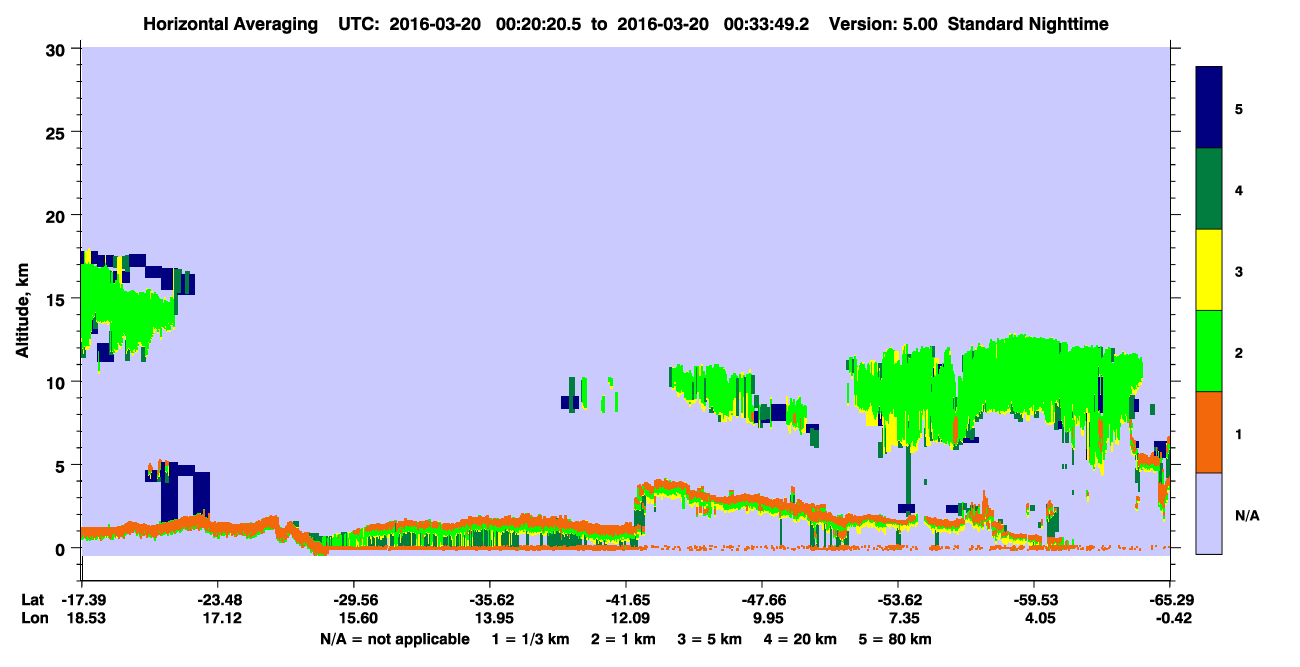Viewport: 1300px width, 667px height.
Task: Click the y-axis tick label 10
Action: (x=58, y=382)
